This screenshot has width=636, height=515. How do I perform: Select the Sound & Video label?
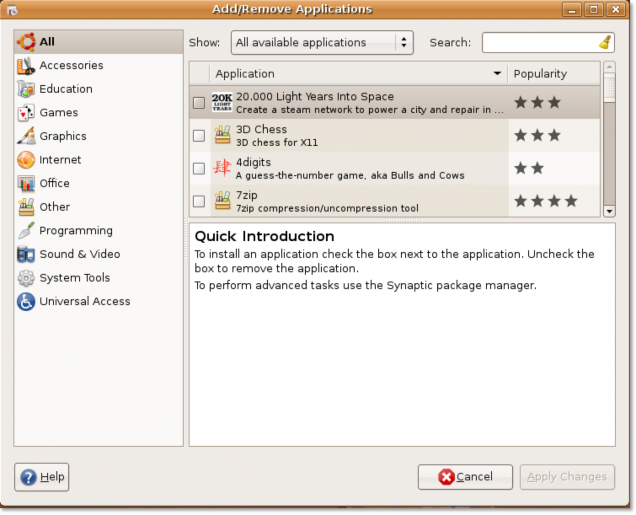click(x=80, y=254)
